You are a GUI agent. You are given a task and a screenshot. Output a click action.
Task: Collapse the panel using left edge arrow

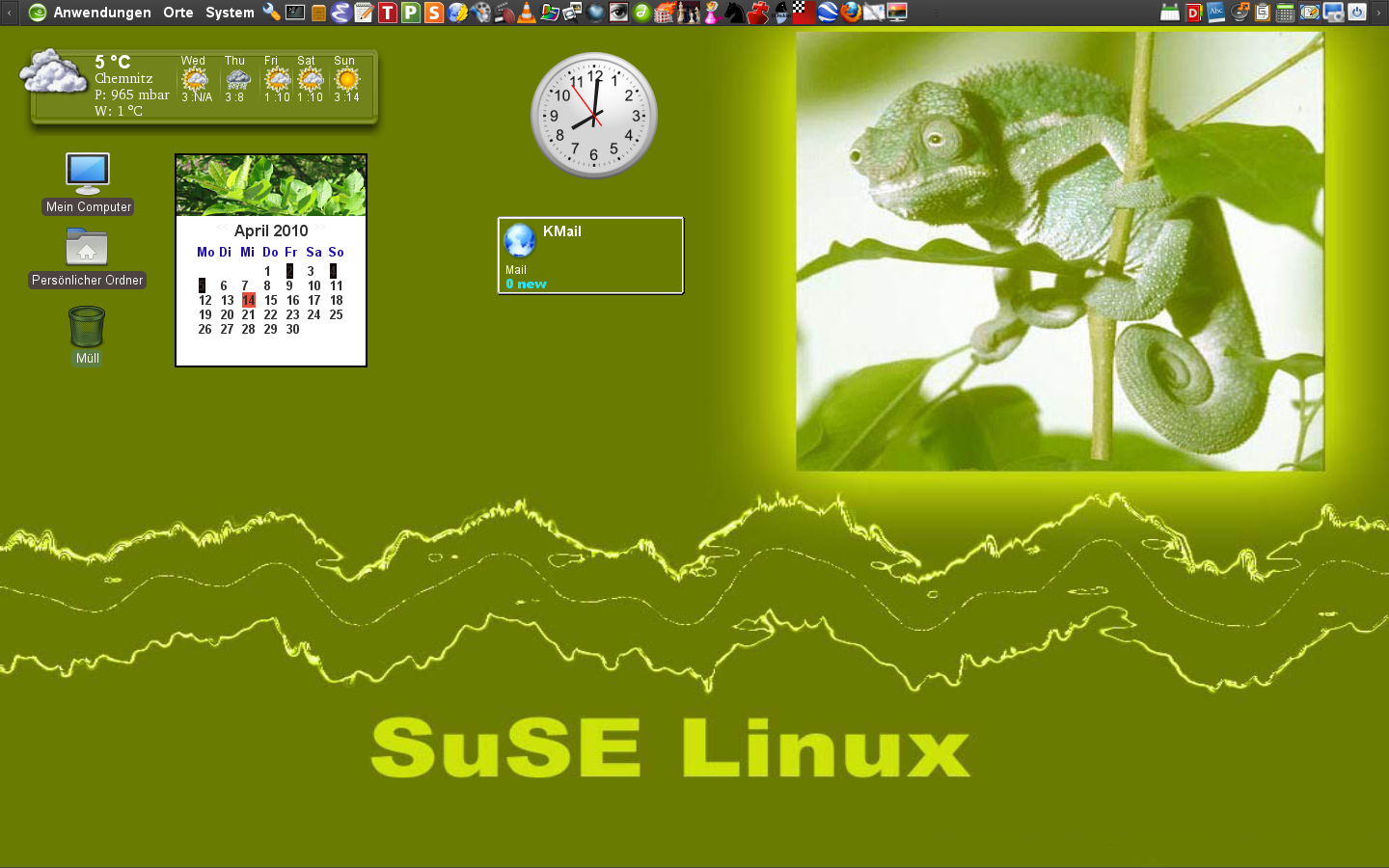tap(9, 13)
